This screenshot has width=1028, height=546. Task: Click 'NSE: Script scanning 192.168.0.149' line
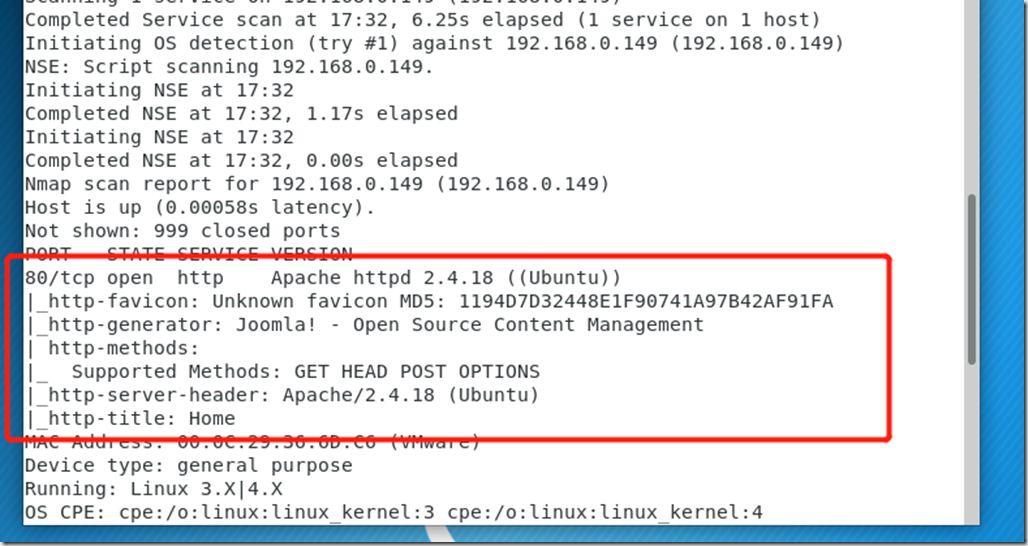(x=229, y=67)
